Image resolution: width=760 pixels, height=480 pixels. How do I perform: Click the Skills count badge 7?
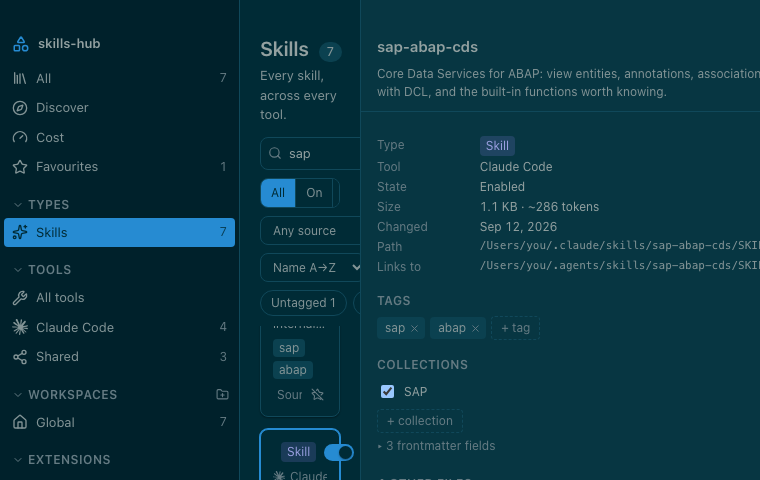[x=330, y=51]
